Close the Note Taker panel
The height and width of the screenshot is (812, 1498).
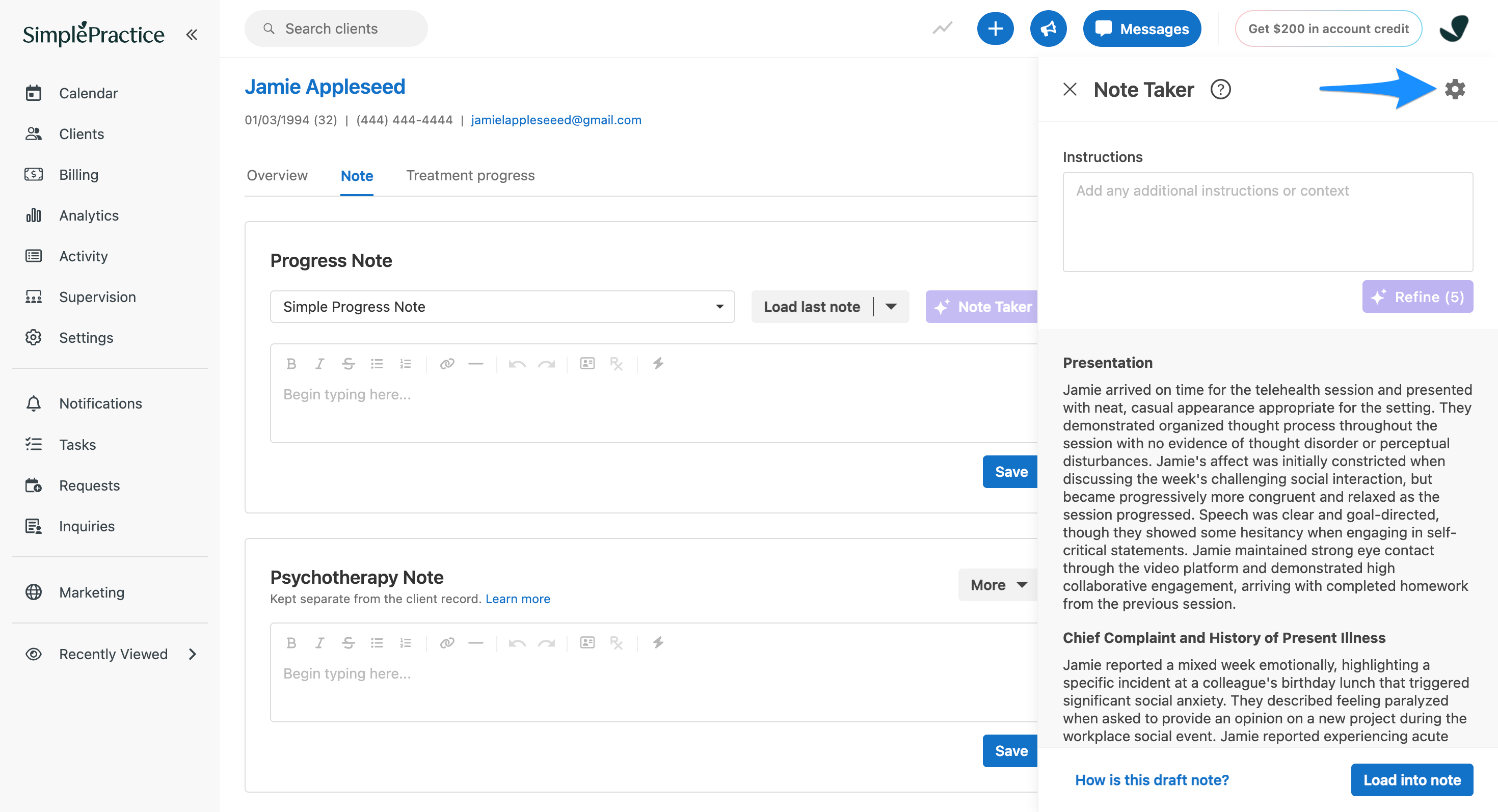[1069, 90]
